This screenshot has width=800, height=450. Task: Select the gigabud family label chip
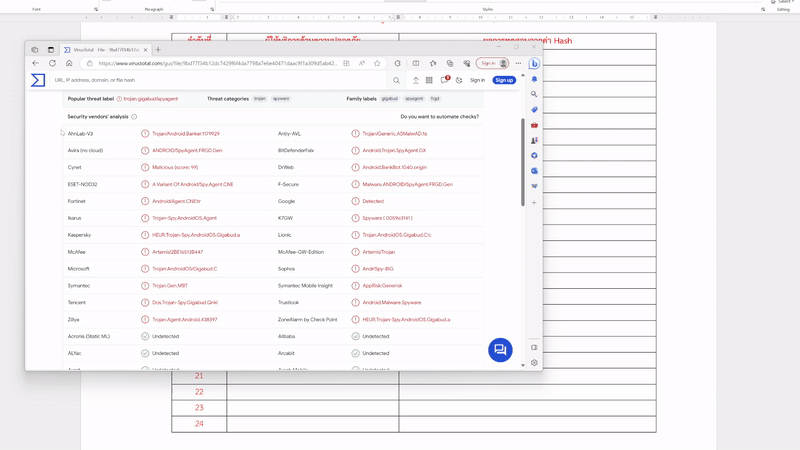pyautogui.click(x=390, y=99)
